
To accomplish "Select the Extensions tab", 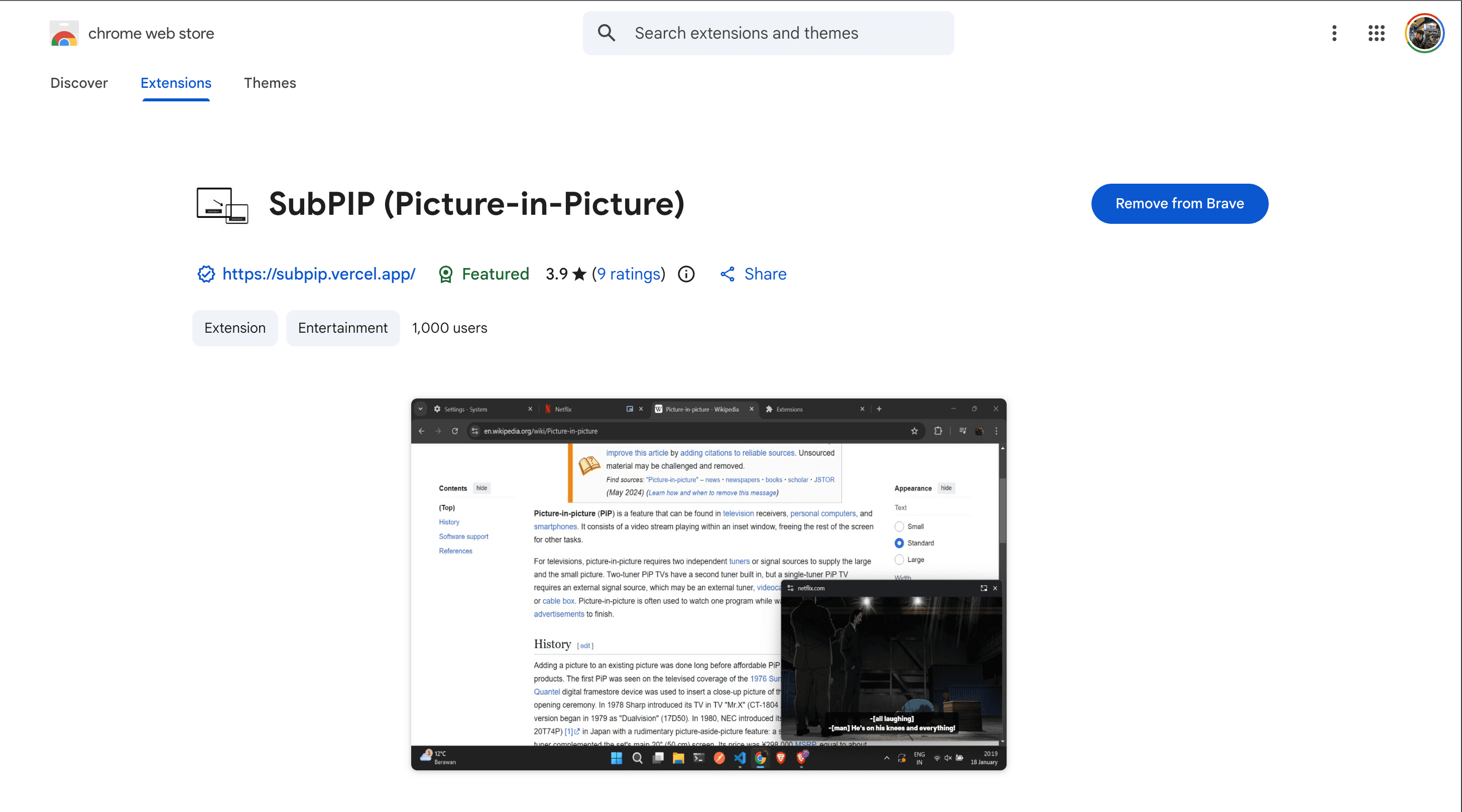I will tap(175, 83).
